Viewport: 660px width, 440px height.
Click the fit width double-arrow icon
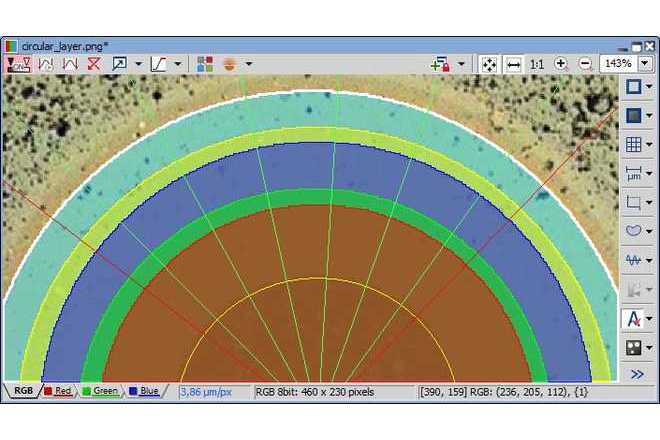[513, 63]
